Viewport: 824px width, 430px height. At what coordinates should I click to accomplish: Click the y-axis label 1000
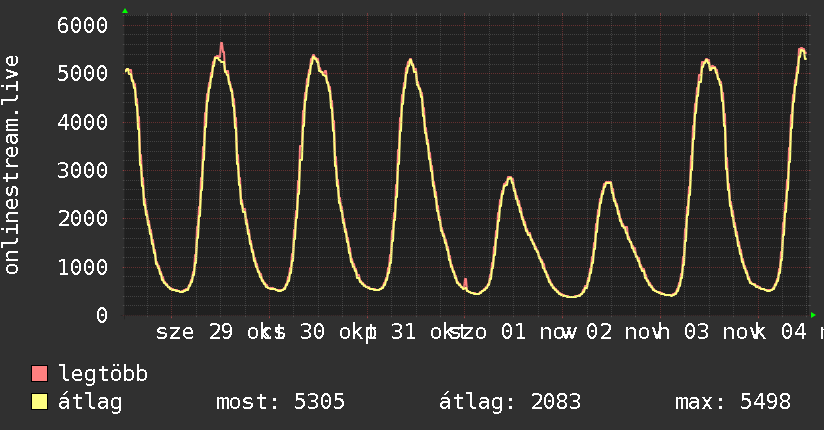[83, 267]
